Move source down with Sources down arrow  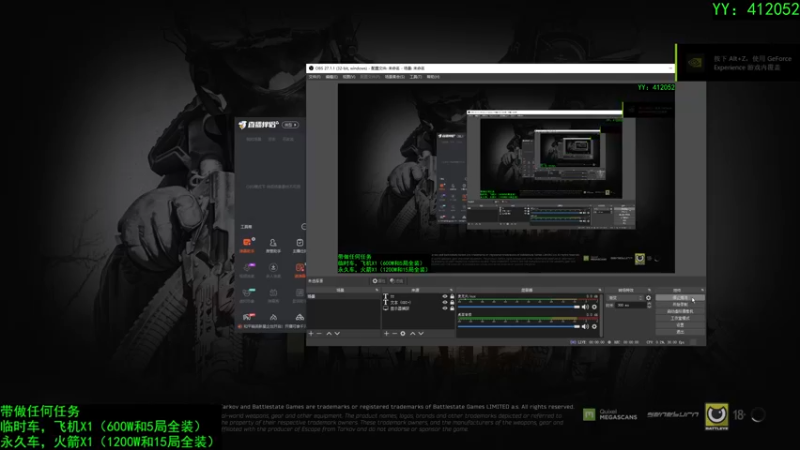[x=421, y=334]
